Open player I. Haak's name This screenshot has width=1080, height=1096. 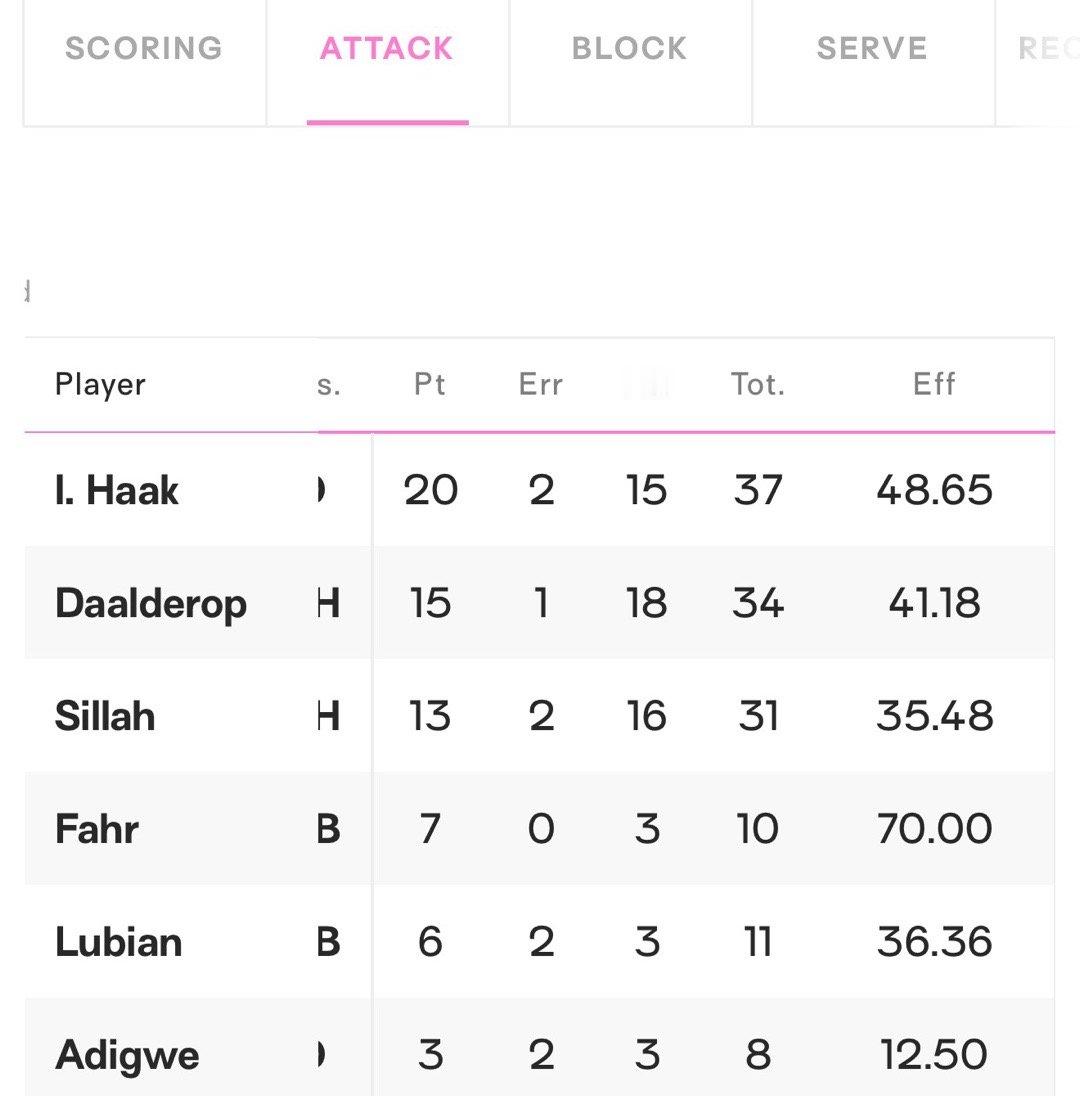[x=117, y=491]
